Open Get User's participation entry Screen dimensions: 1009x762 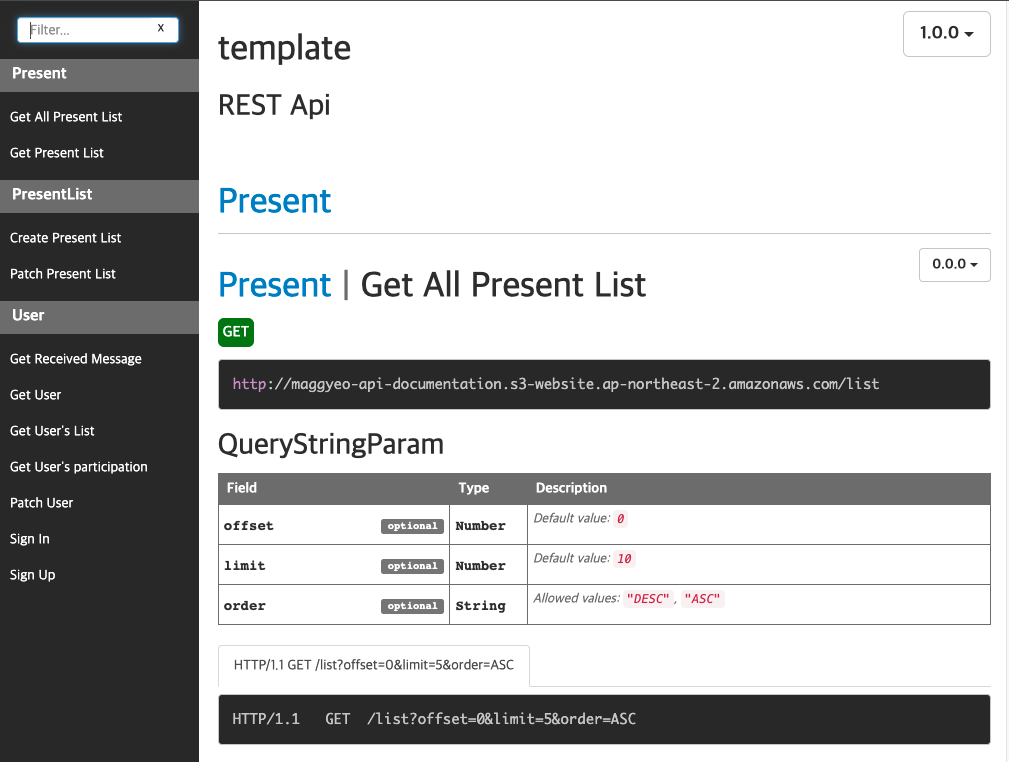79,467
